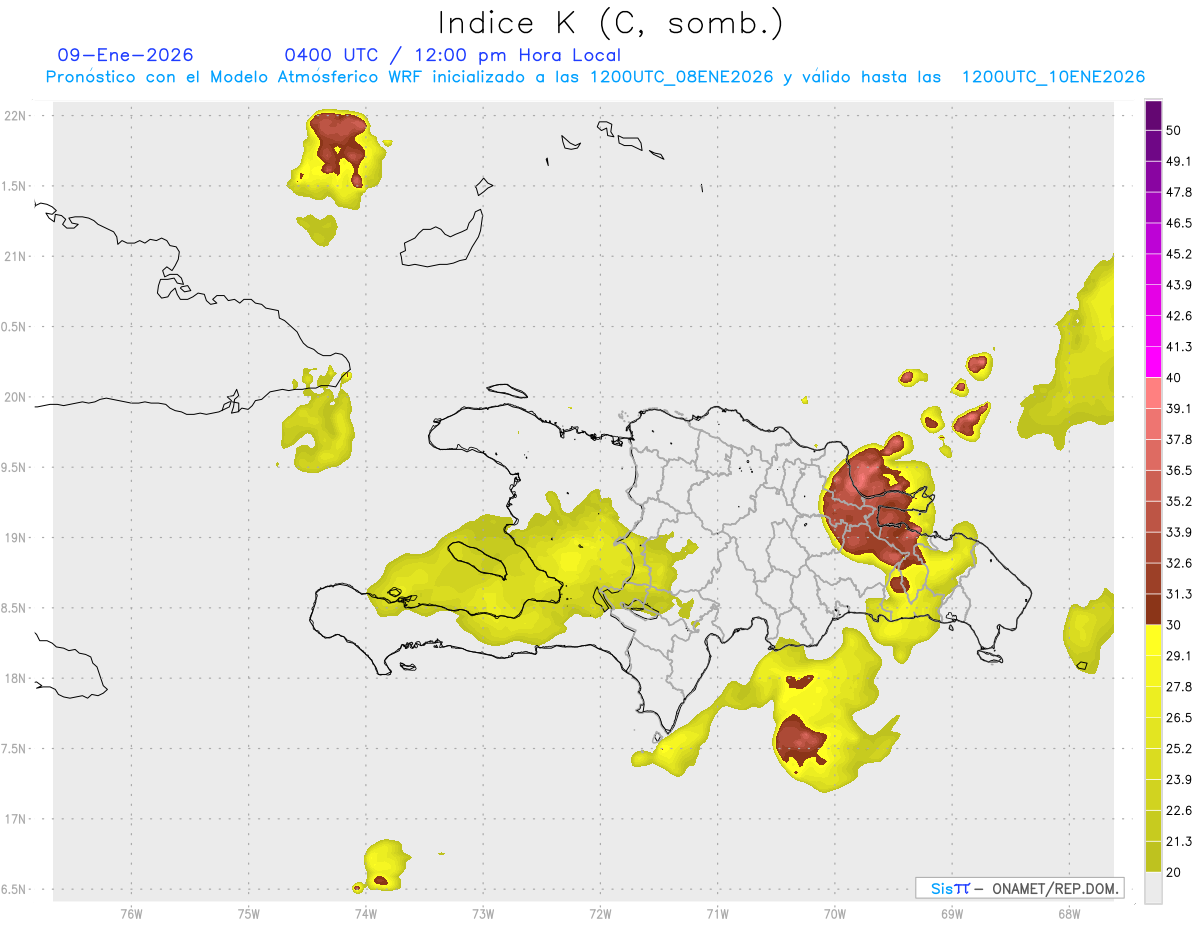Viewport: 1200px width, 927px height.
Task: Click the 'SisTT – ONAMET/REP.DOM.' credit box
Action: pyautogui.click(x=1020, y=888)
